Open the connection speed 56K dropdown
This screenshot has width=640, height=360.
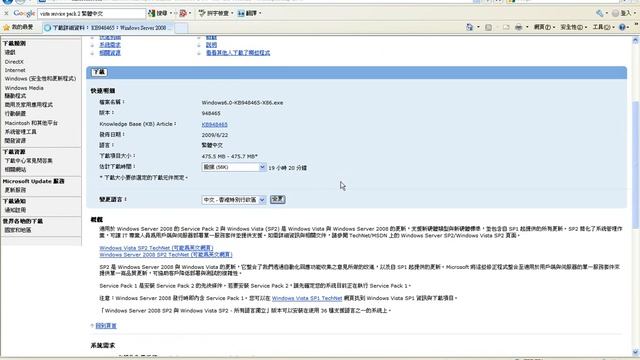pyautogui.click(x=234, y=167)
